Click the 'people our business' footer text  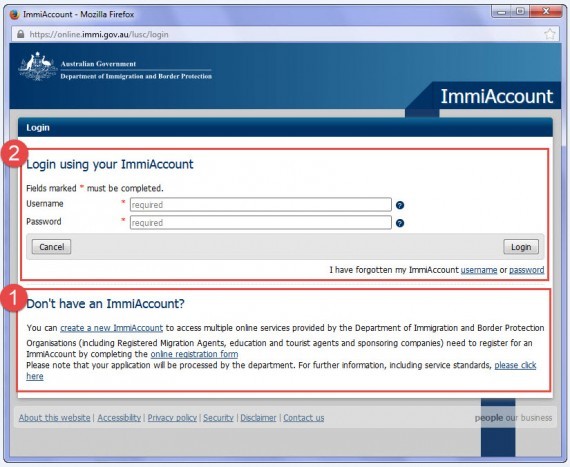point(513,418)
